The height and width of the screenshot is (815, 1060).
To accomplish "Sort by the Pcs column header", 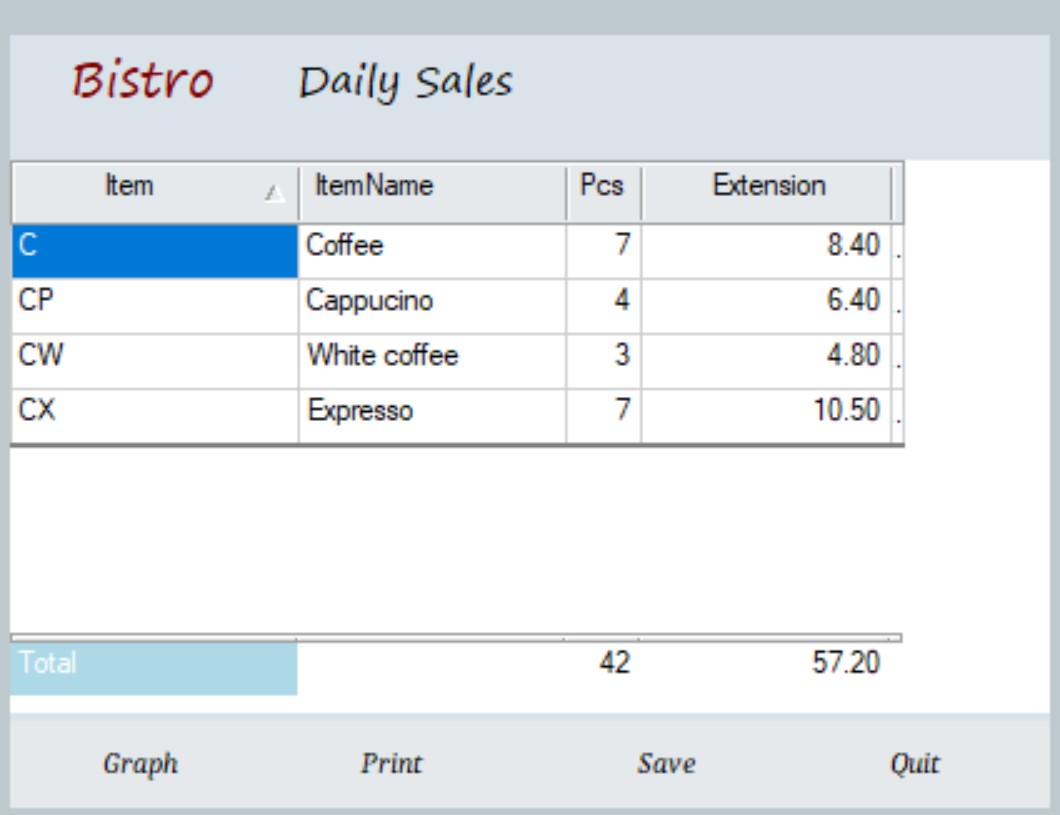I will click(x=602, y=187).
